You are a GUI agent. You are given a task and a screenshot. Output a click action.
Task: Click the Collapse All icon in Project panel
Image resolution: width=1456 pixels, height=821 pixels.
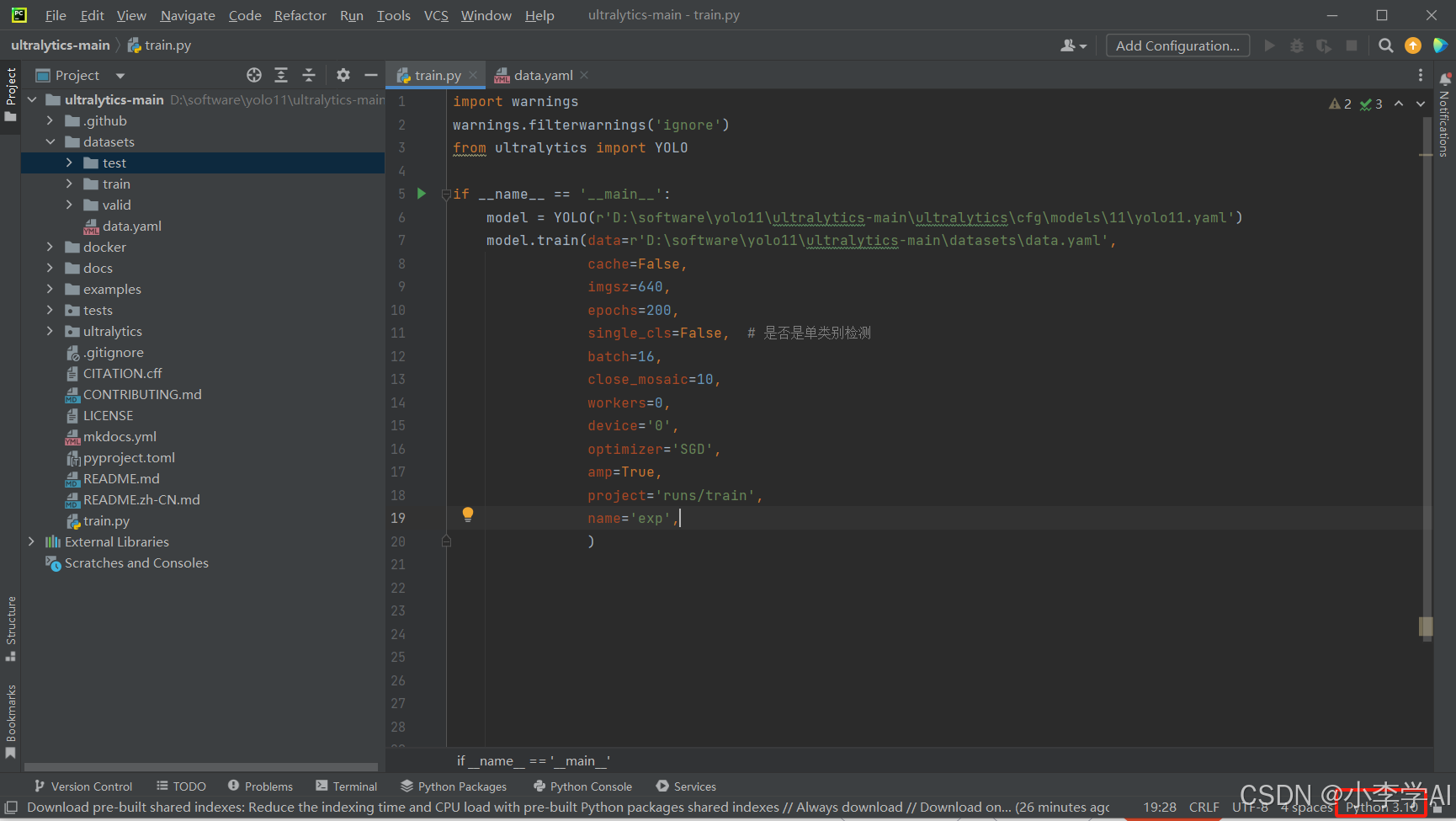309,75
